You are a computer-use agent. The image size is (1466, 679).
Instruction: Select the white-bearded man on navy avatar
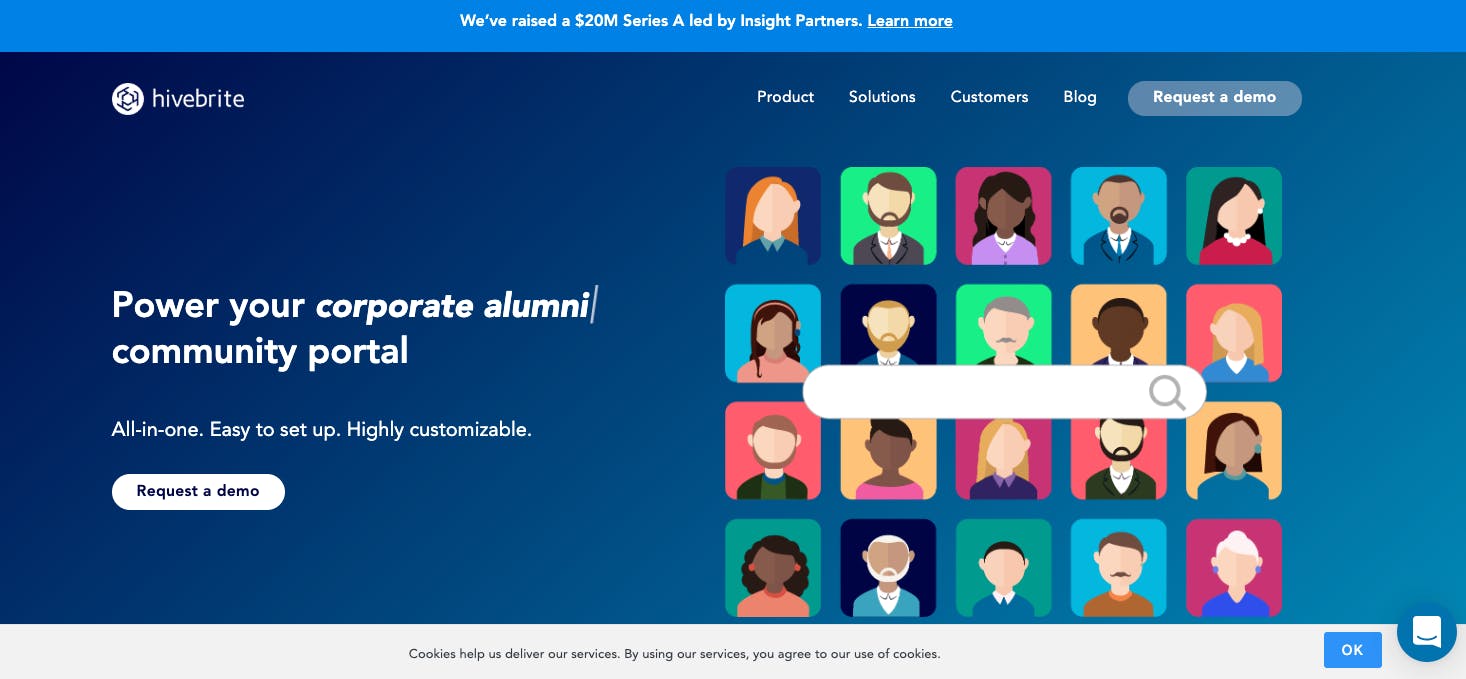pyautogui.click(x=888, y=568)
